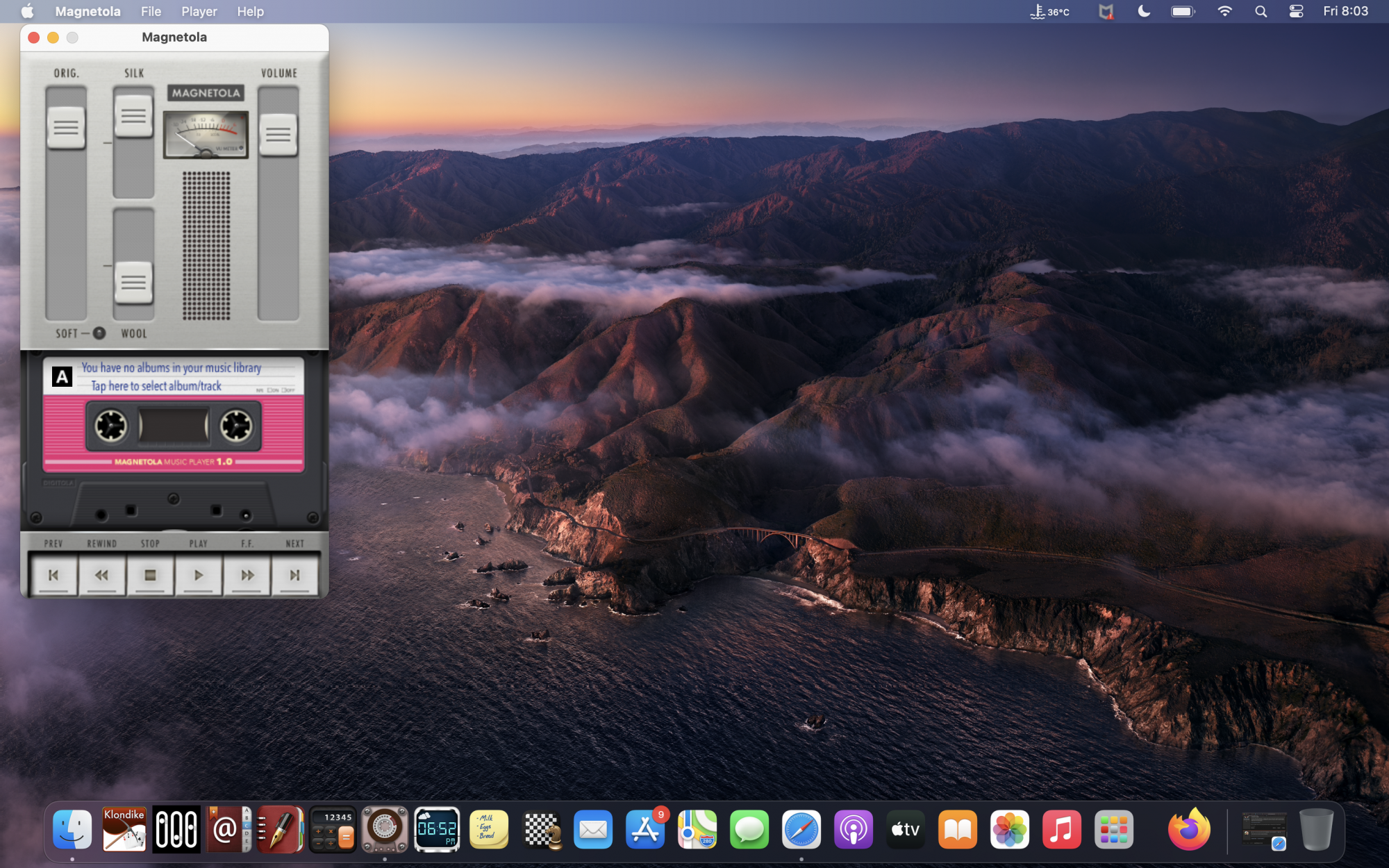The width and height of the screenshot is (1389, 868).
Task: Launch the fountain pen notebook app
Action: [x=281, y=829]
